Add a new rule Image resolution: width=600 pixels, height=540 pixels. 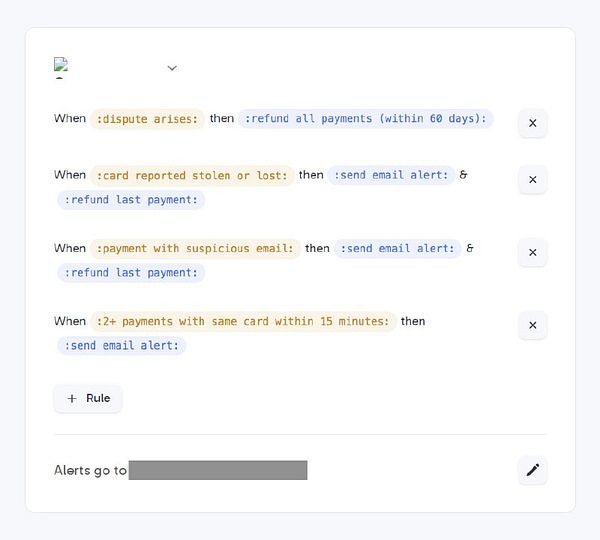[x=88, y=398]
